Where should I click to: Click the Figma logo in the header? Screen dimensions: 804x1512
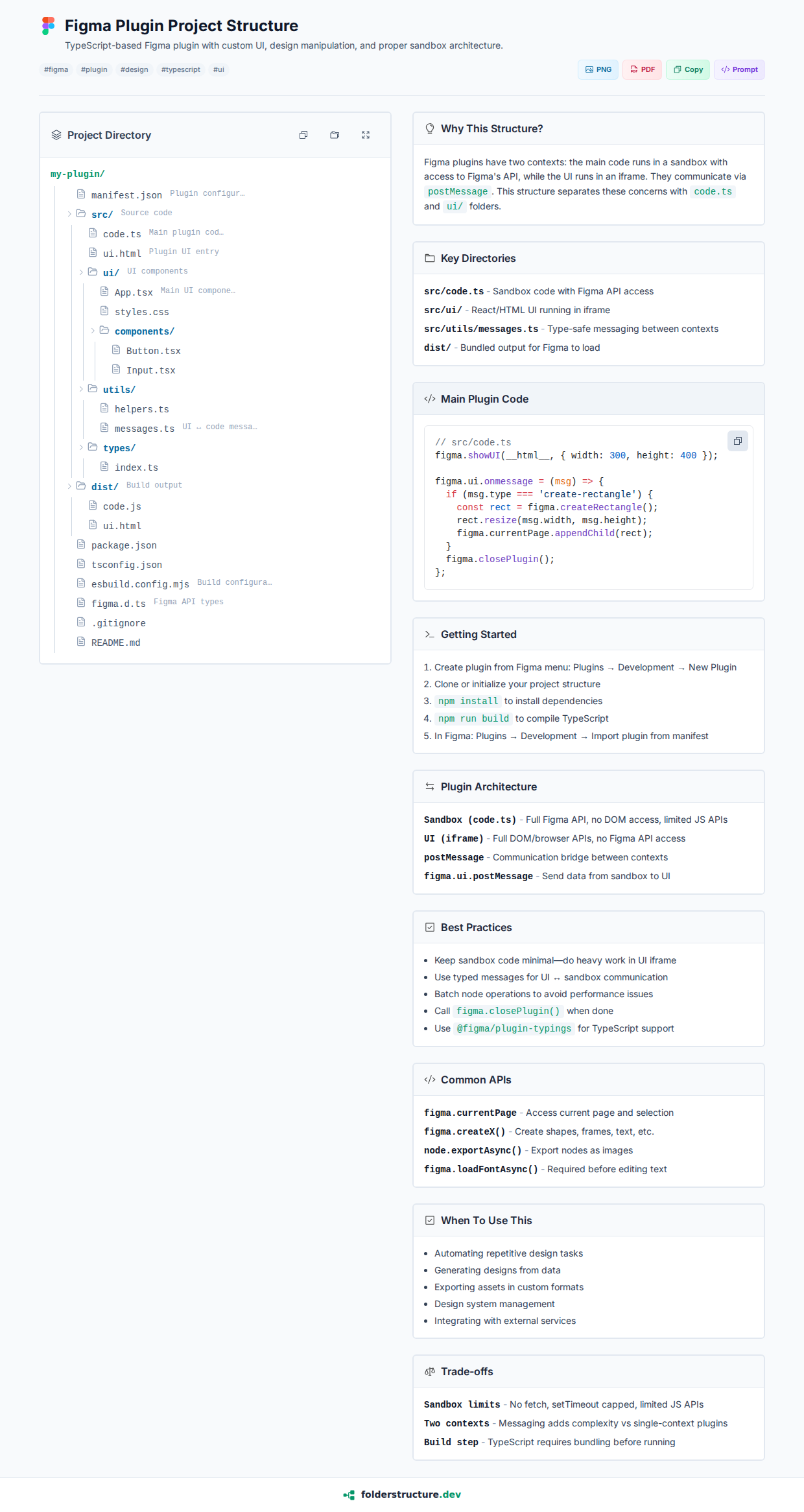coord(48,26)
